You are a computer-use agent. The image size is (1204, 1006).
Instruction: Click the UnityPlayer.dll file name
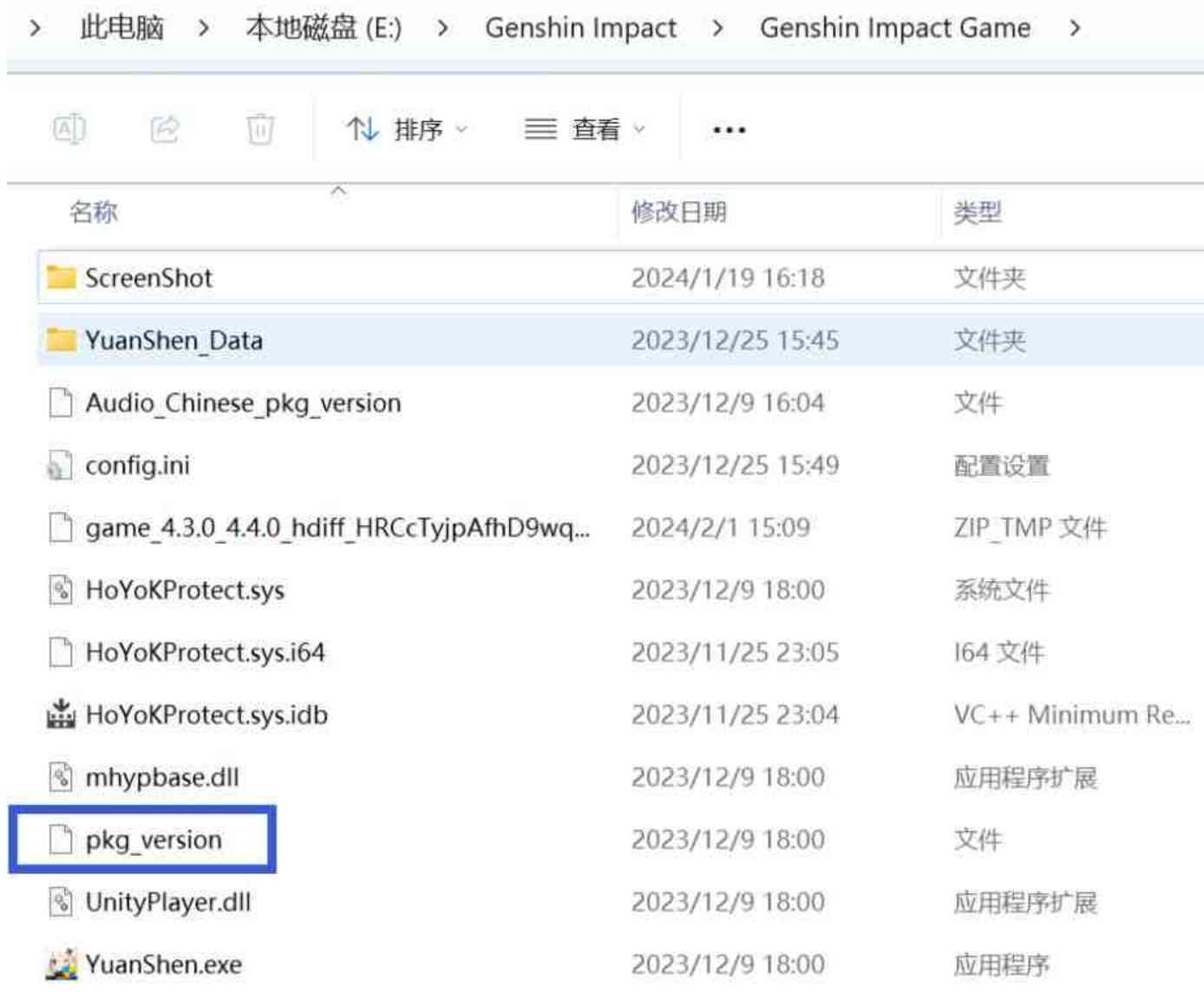168,903
